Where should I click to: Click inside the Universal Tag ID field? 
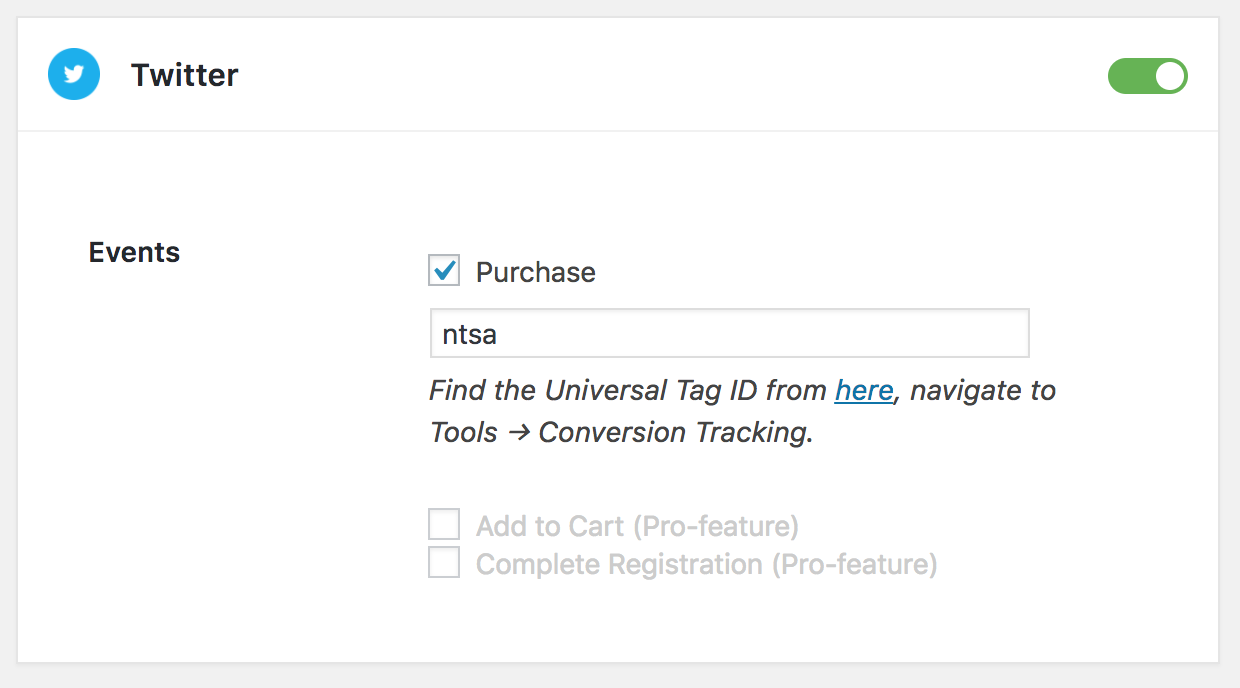[x=729, y=333]
